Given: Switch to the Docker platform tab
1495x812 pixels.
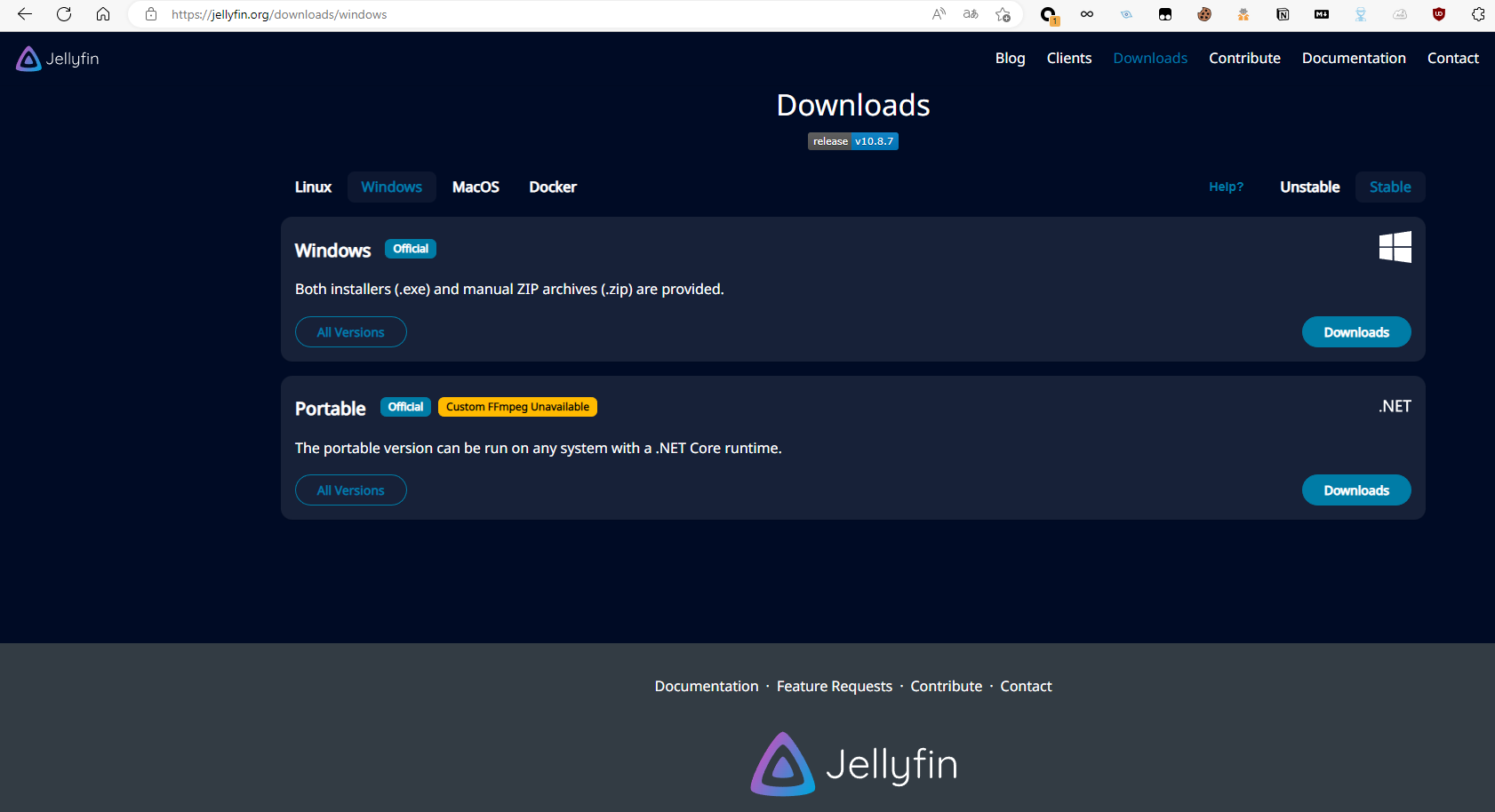Looking at the screenshot, I should tap(553, 187).
